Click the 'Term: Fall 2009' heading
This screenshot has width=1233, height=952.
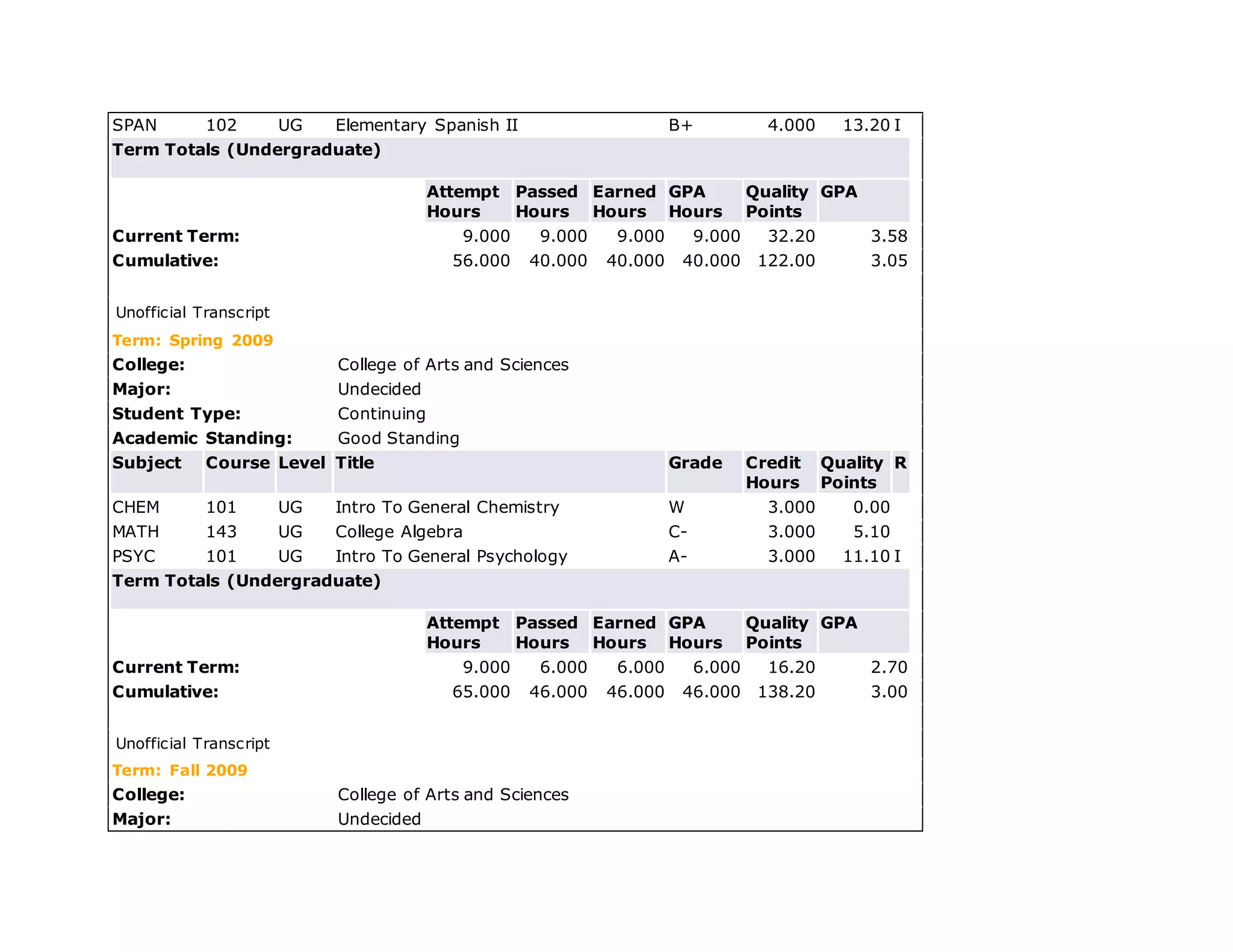coord(180,770)
